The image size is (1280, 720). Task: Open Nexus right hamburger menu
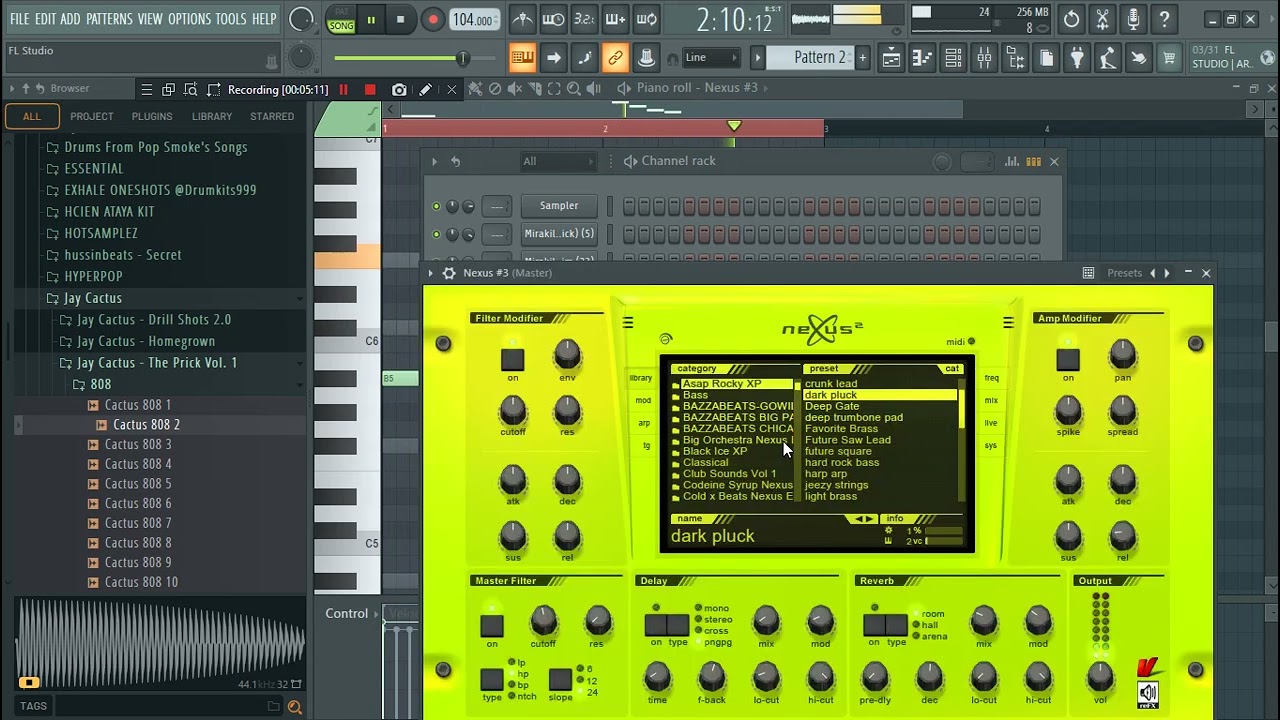click(1008, 323)
